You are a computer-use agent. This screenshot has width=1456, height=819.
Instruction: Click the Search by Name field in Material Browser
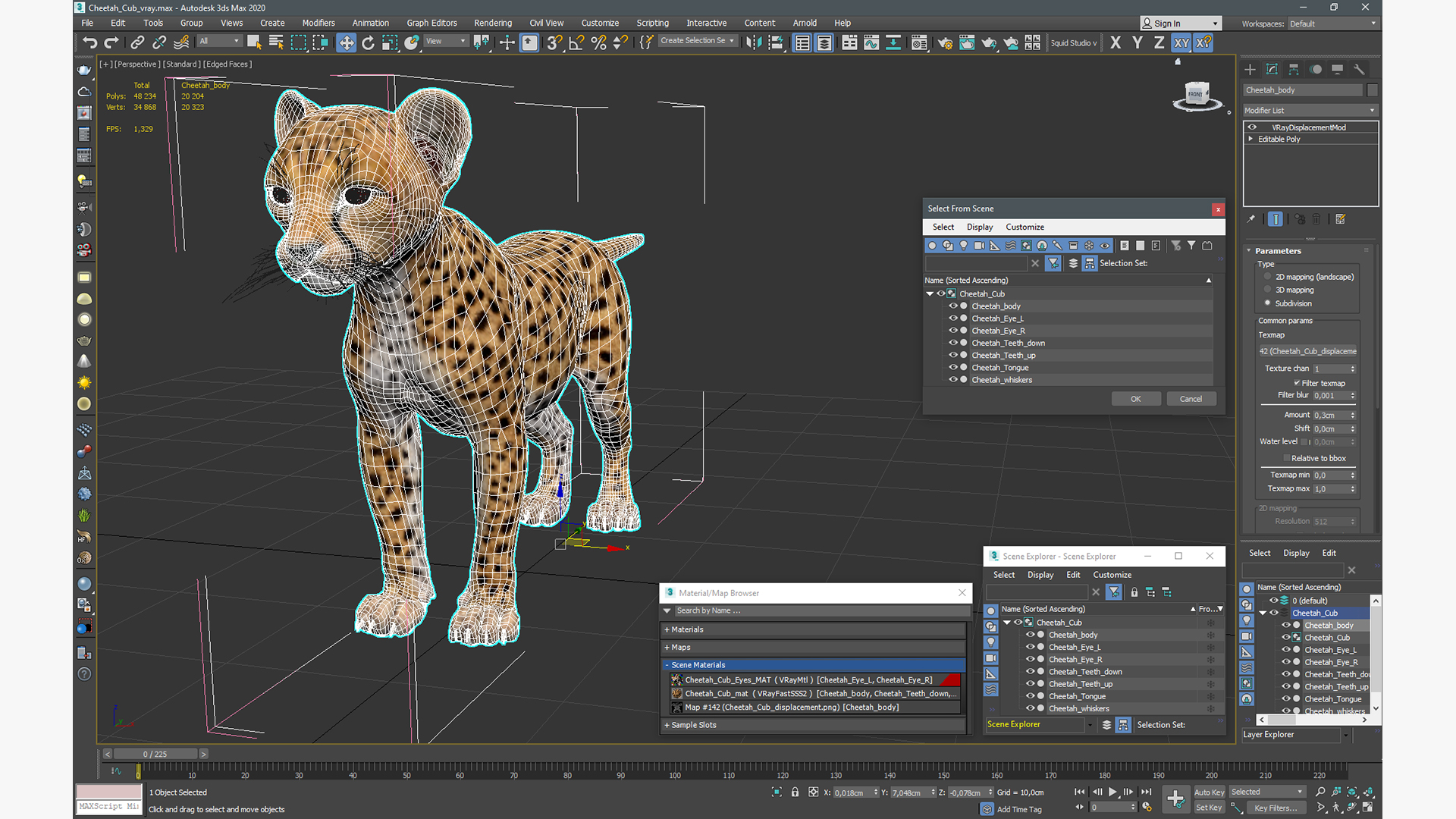[821, 610]
